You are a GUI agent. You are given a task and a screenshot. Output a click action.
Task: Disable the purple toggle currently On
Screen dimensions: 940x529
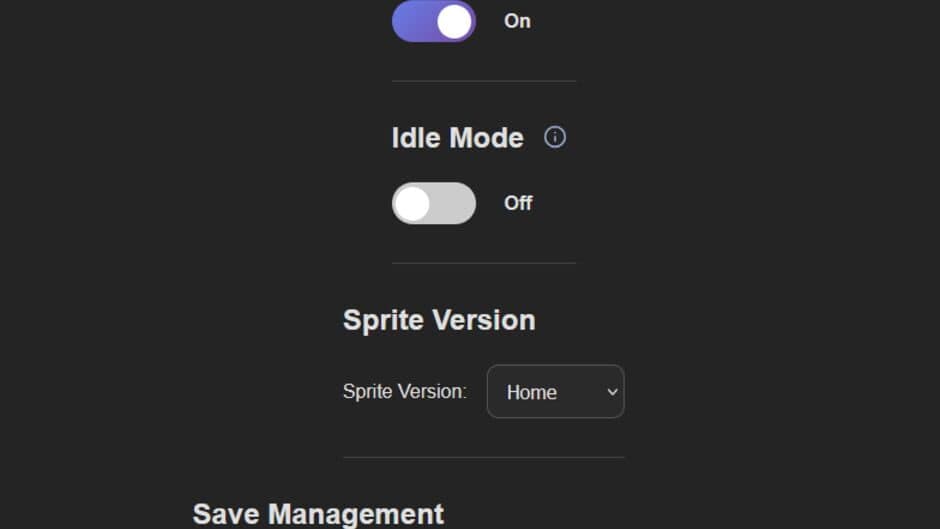(434, 21)
